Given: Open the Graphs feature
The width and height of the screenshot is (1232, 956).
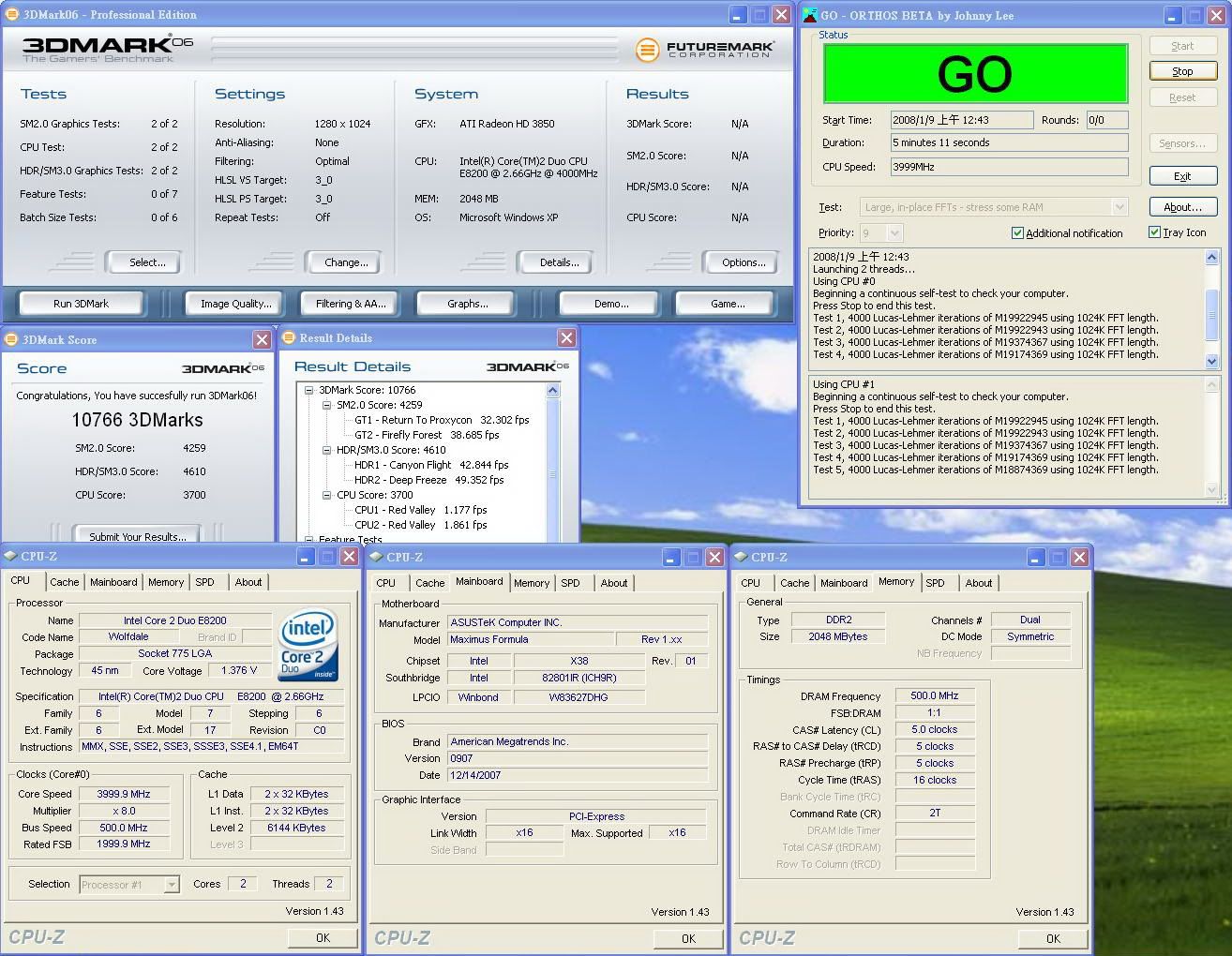Looking at the screenshot, I should [x=468, y=304].
